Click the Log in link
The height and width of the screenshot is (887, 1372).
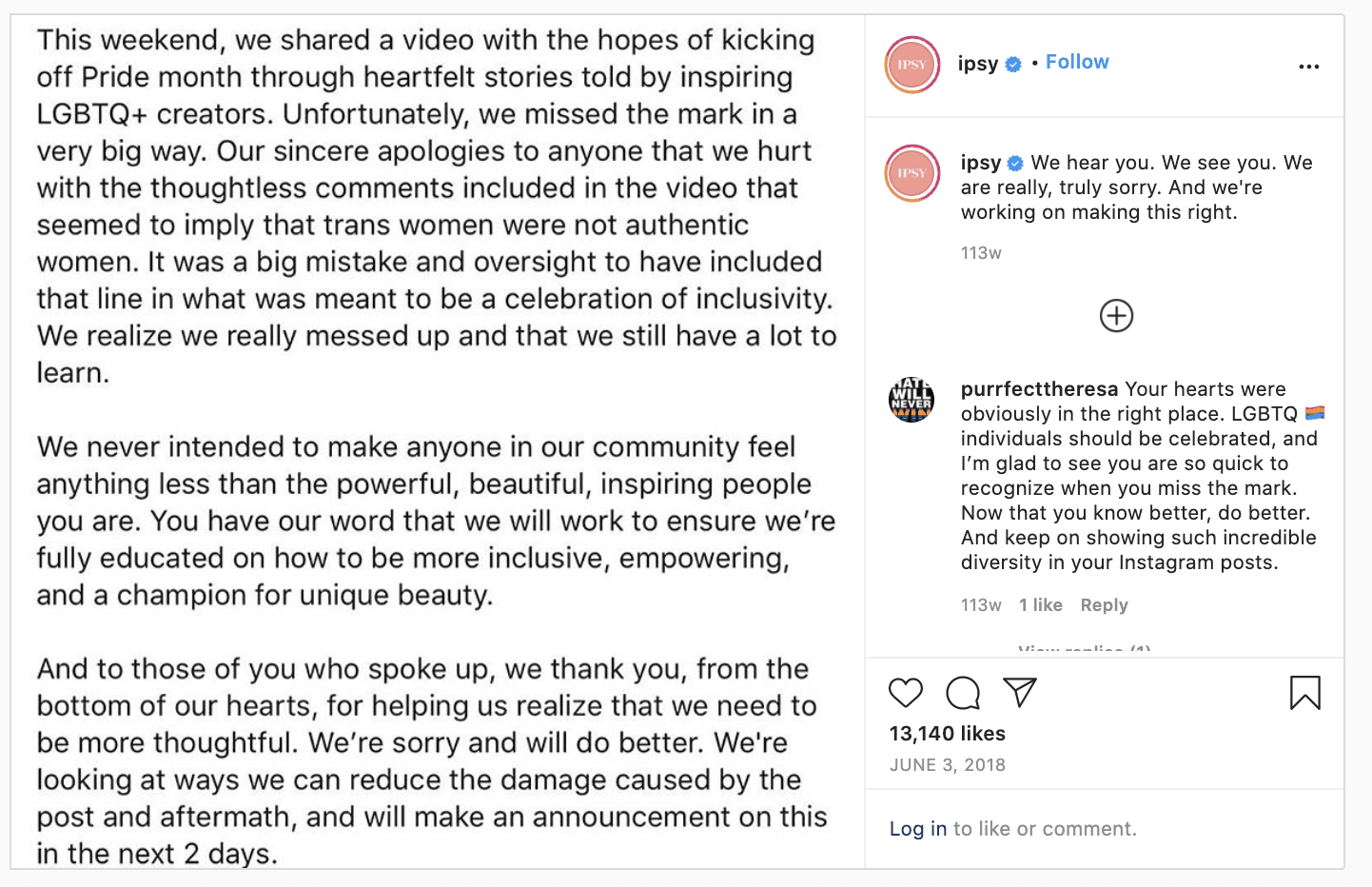tap(917, 829)
